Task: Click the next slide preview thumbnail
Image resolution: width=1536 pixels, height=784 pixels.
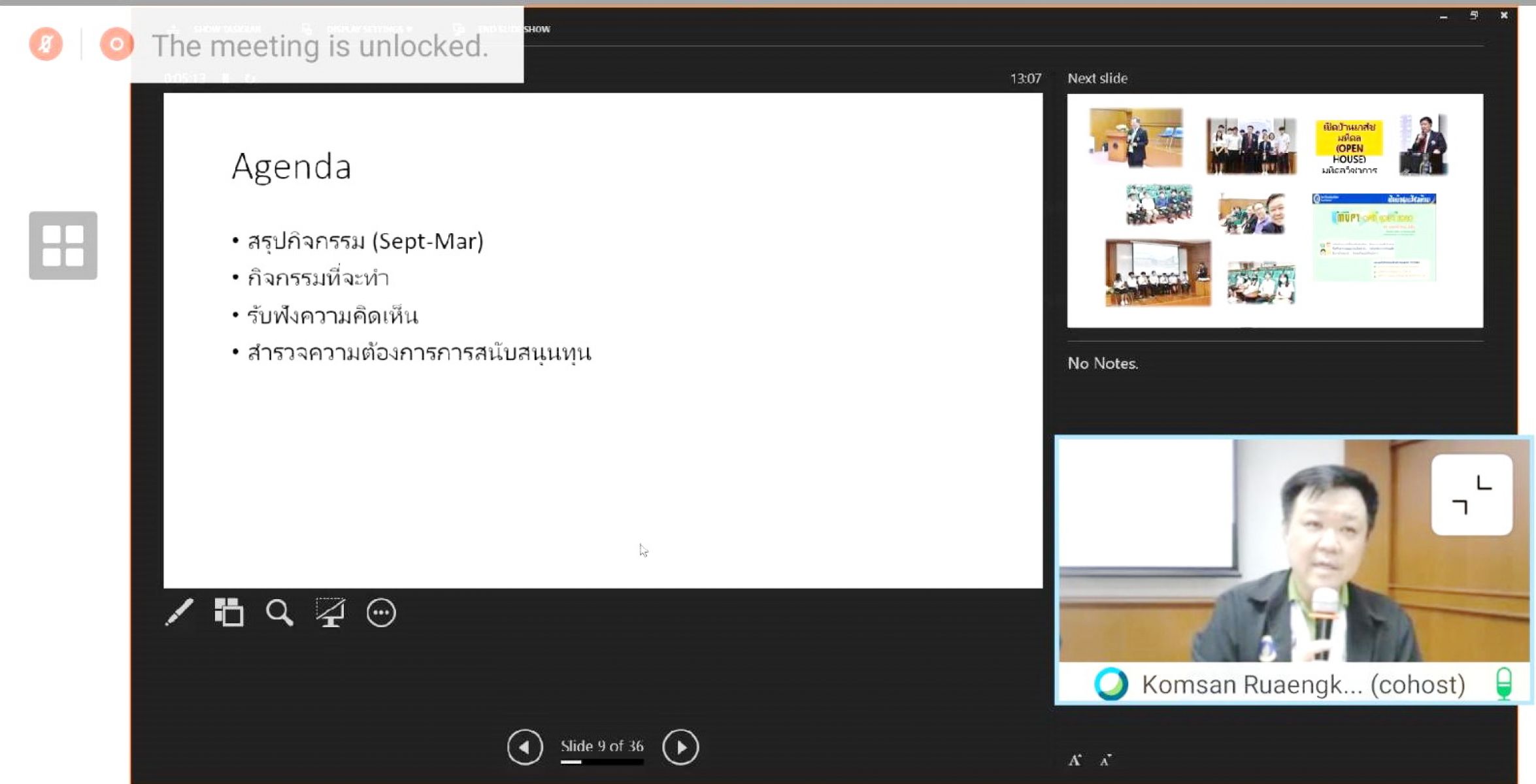Action: tap(1275, 210)
